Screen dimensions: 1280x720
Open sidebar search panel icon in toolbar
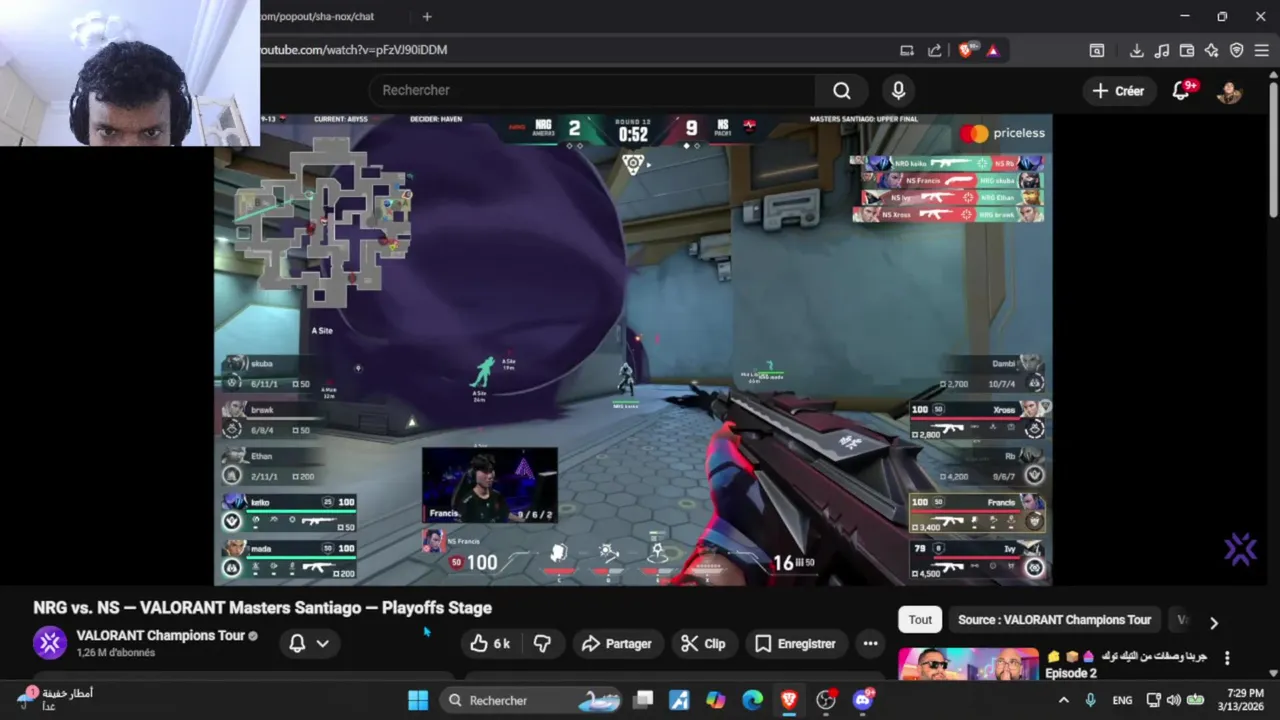pos(1097,50)
